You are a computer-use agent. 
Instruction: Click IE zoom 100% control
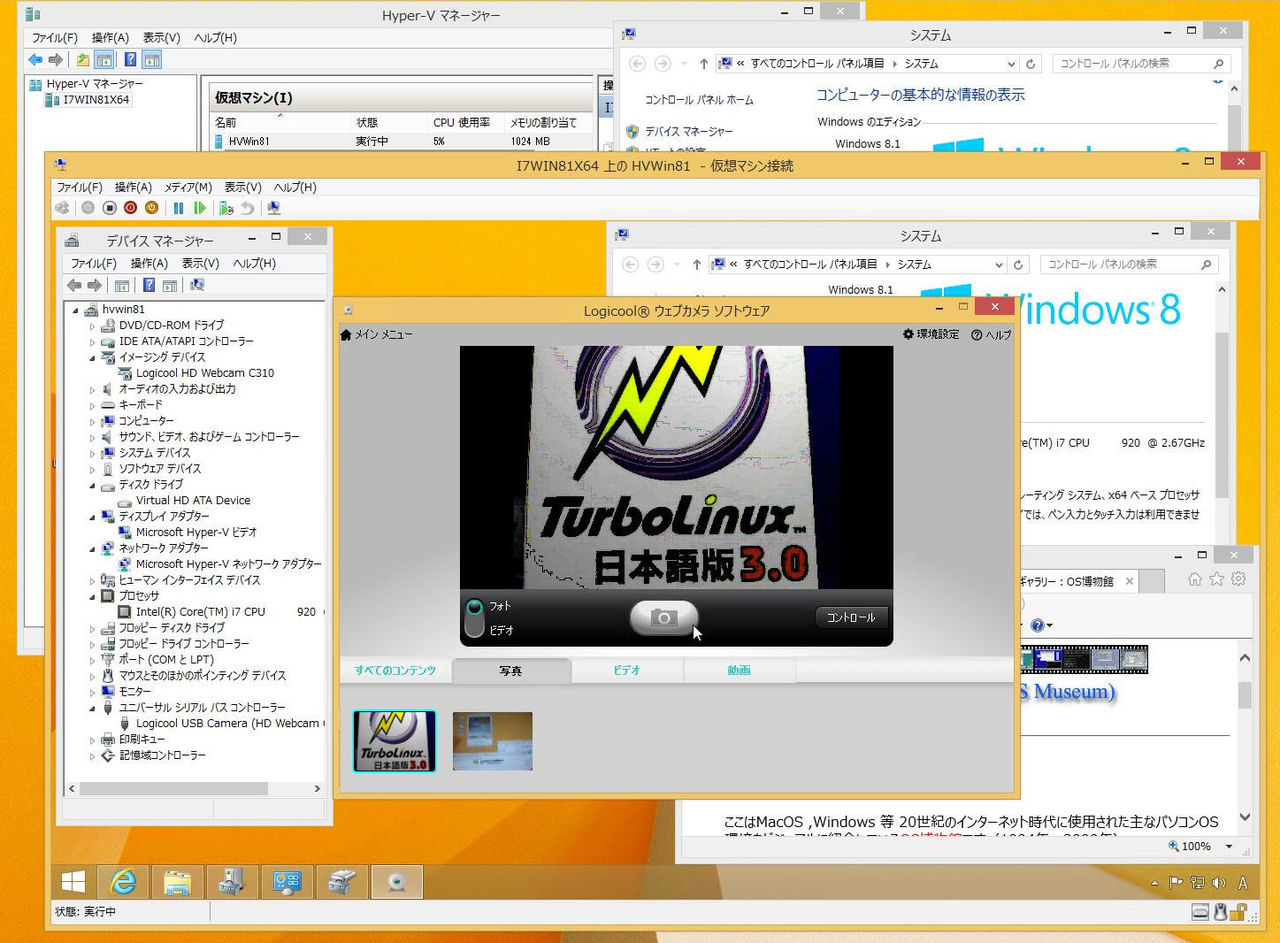(x=1203, y=846)
